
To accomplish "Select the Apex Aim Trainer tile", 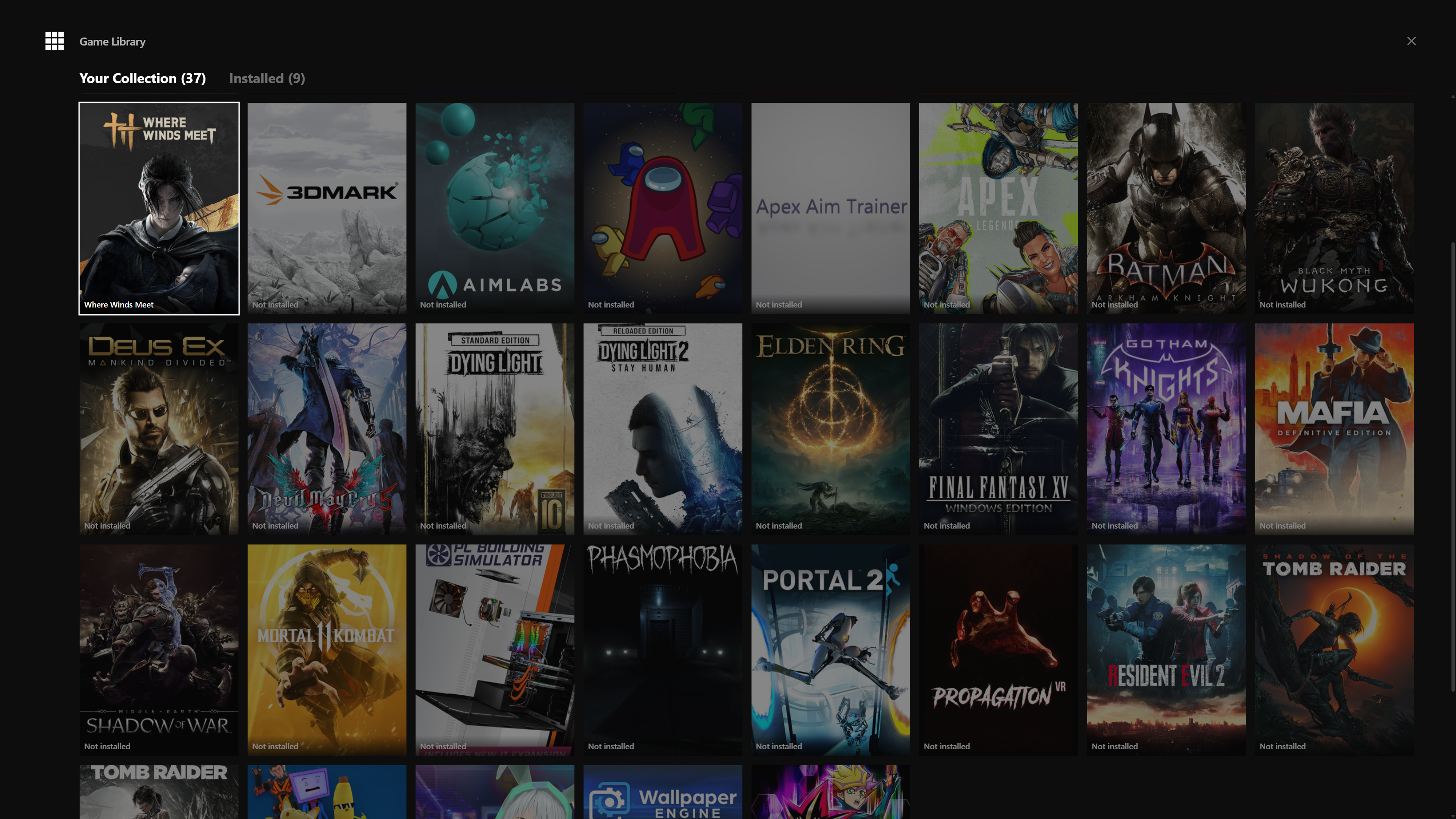I will [x=830, y=208].
